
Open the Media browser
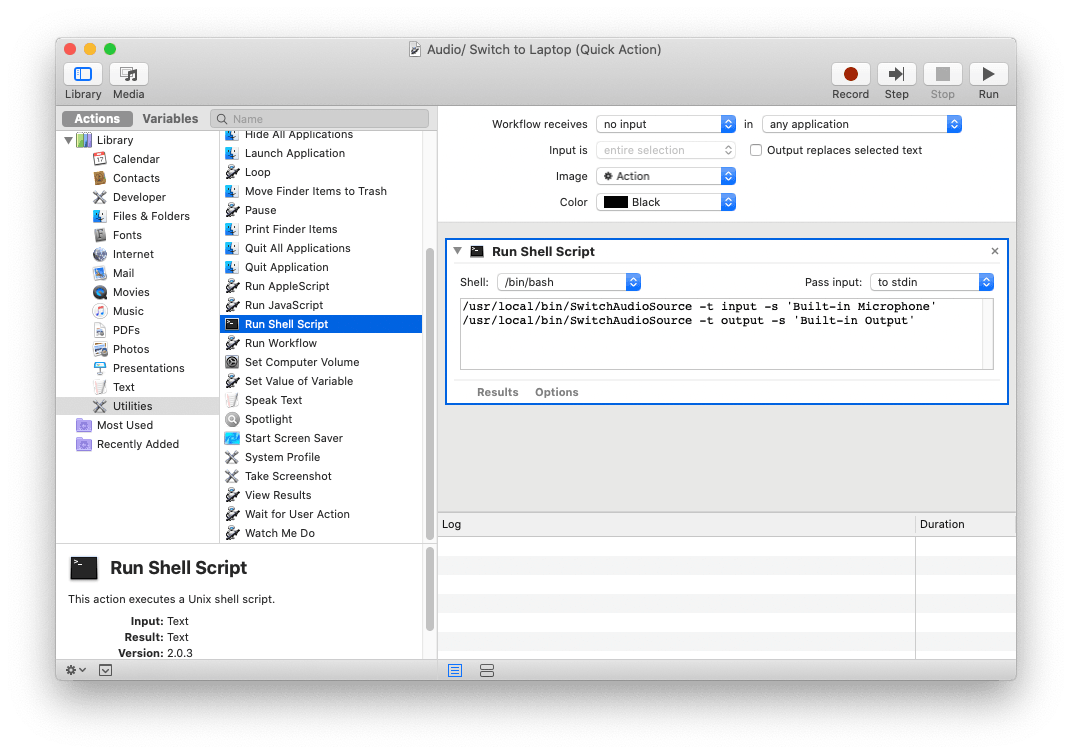coord(129,74)
